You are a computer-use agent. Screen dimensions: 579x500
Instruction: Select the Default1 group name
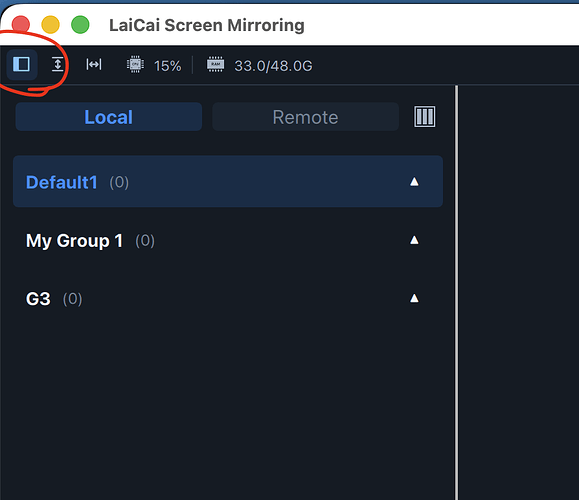(62, 182)
